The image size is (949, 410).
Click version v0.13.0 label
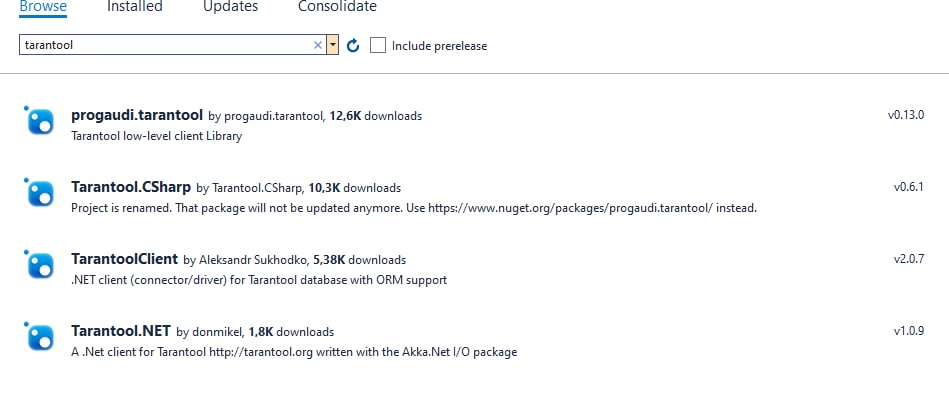[906, 115]
